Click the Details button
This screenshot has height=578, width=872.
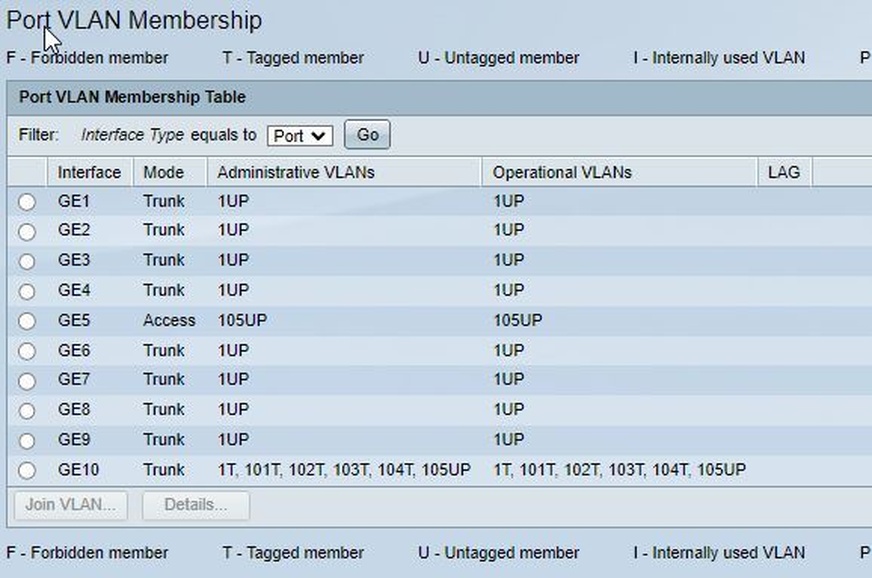pos(196,505)
